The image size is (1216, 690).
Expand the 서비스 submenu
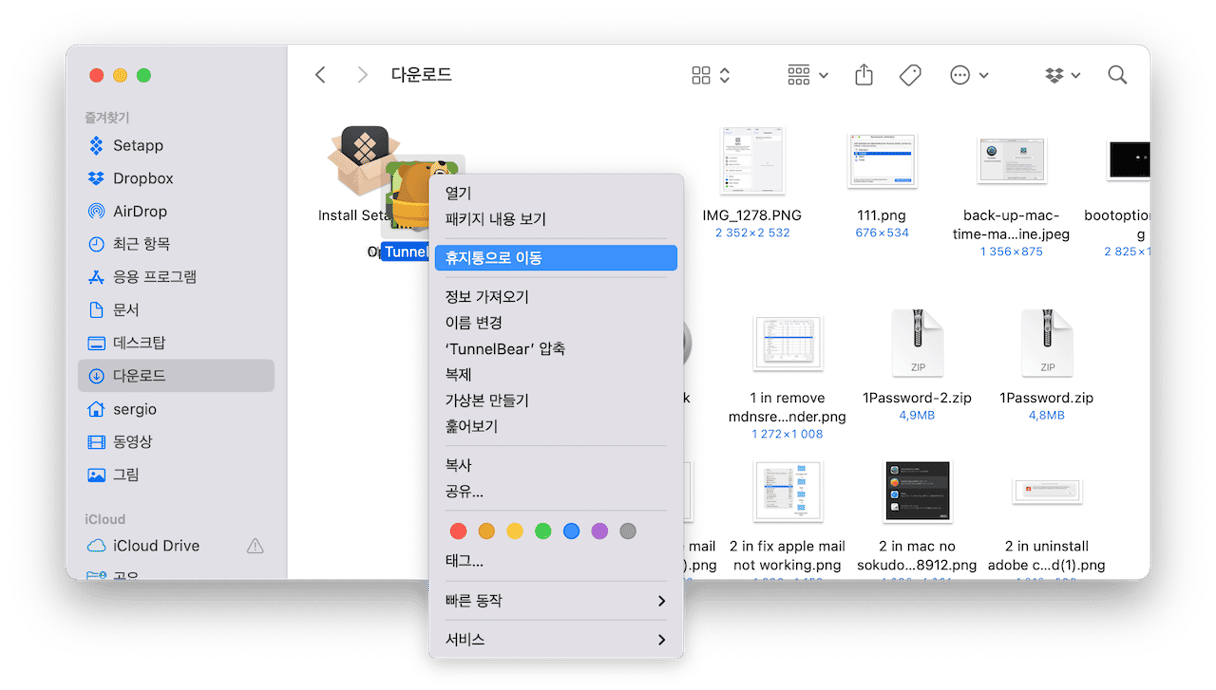tap(556, 640)
